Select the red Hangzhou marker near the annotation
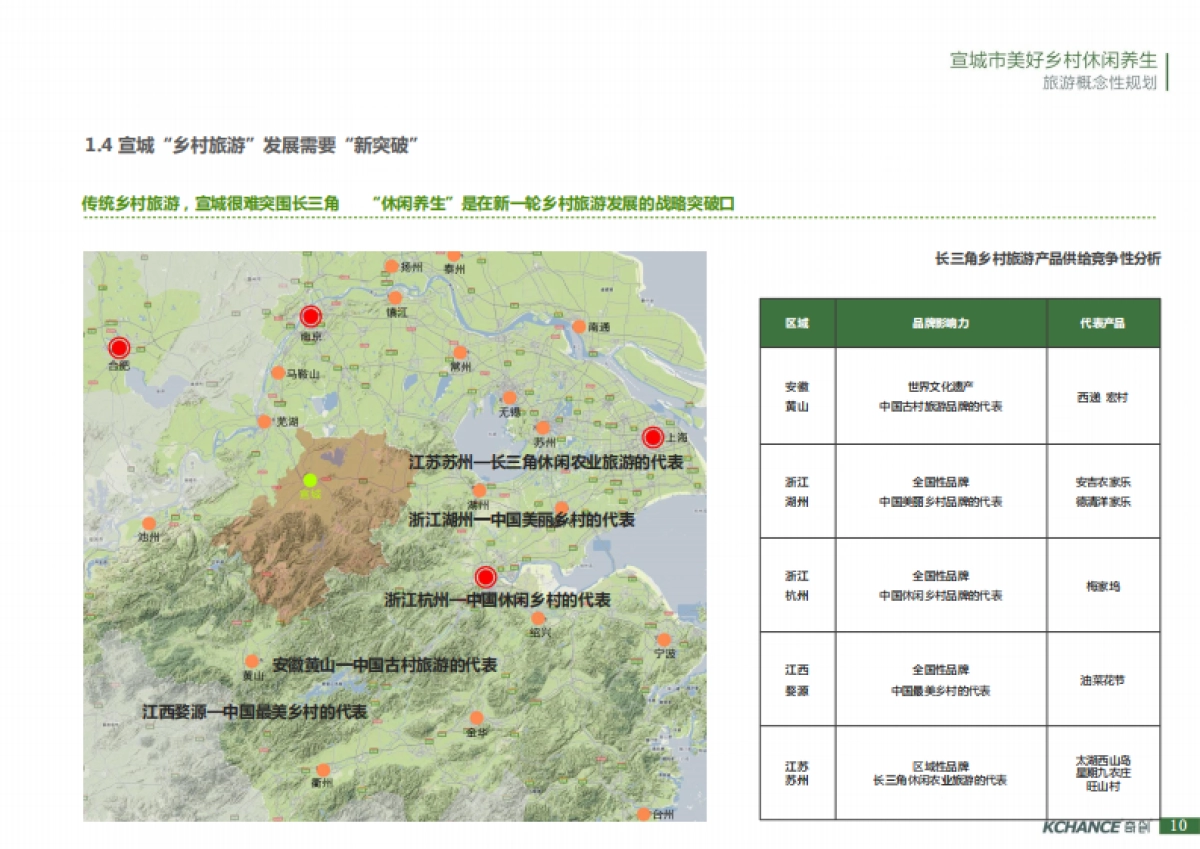Screen dimensions: 1200x849 485,577
